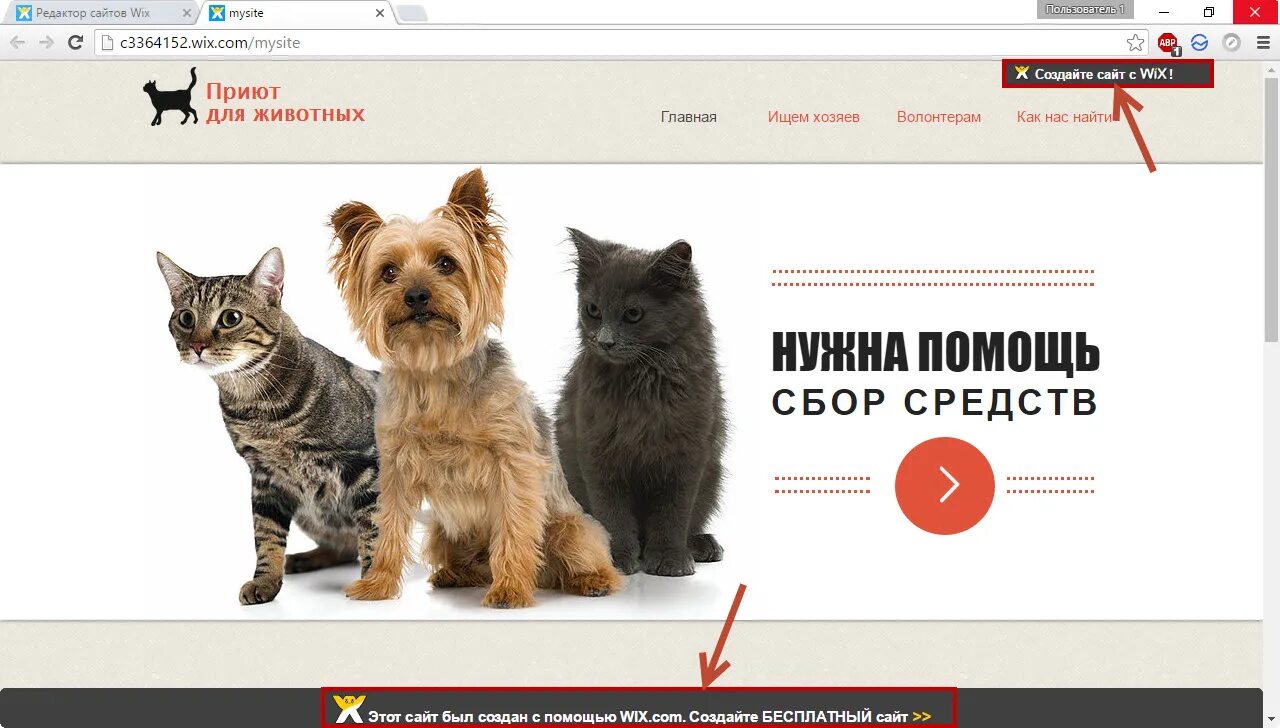Open the new tab button

(x=412, y=13)
